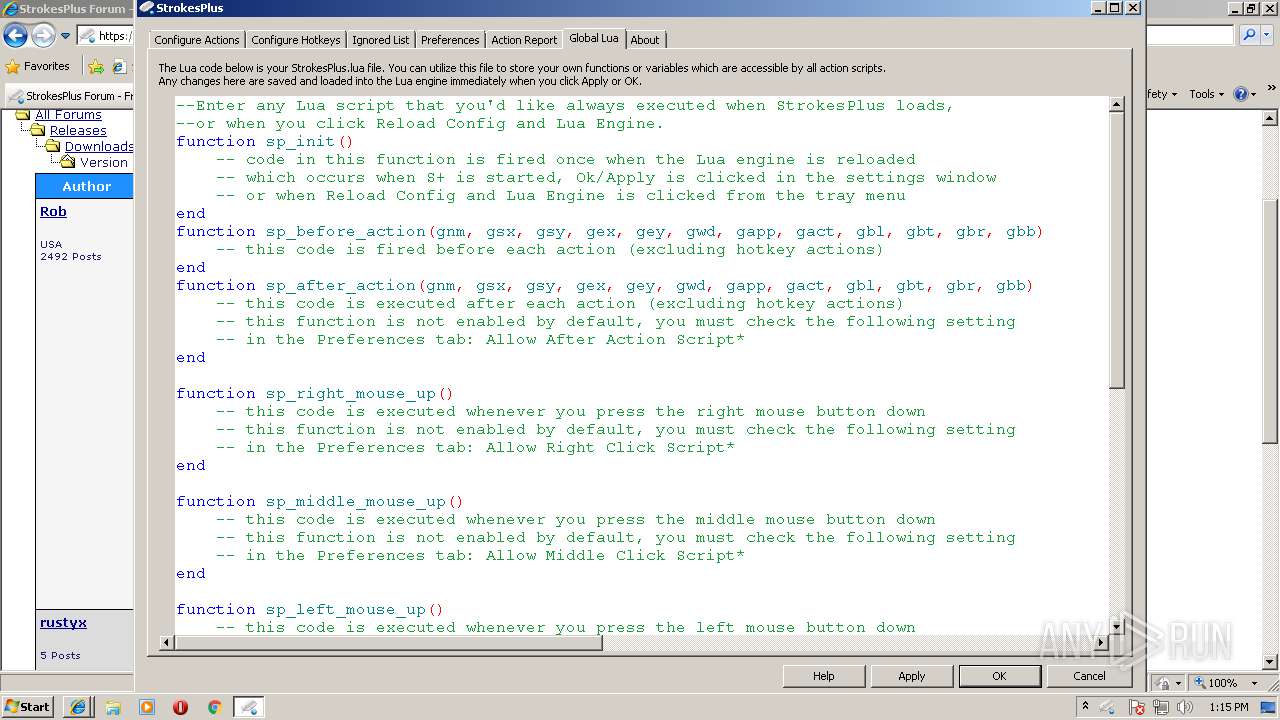Click the Version topic folder icon
Image resolution: width=1280 pixels, height=720 pixels.
pyautogui.click(x=68, y=162)
